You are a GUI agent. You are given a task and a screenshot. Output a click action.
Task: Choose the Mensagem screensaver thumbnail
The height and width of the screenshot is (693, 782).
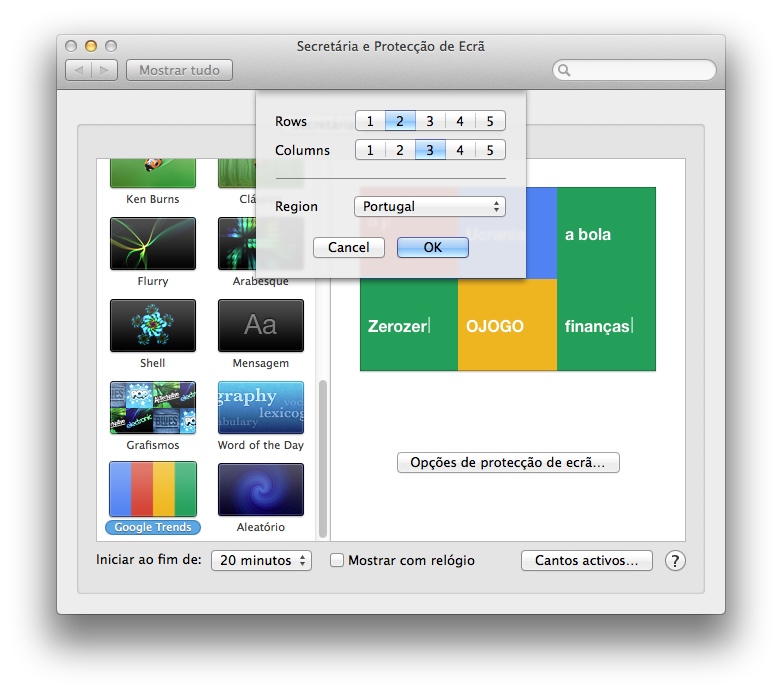(261, 325)
